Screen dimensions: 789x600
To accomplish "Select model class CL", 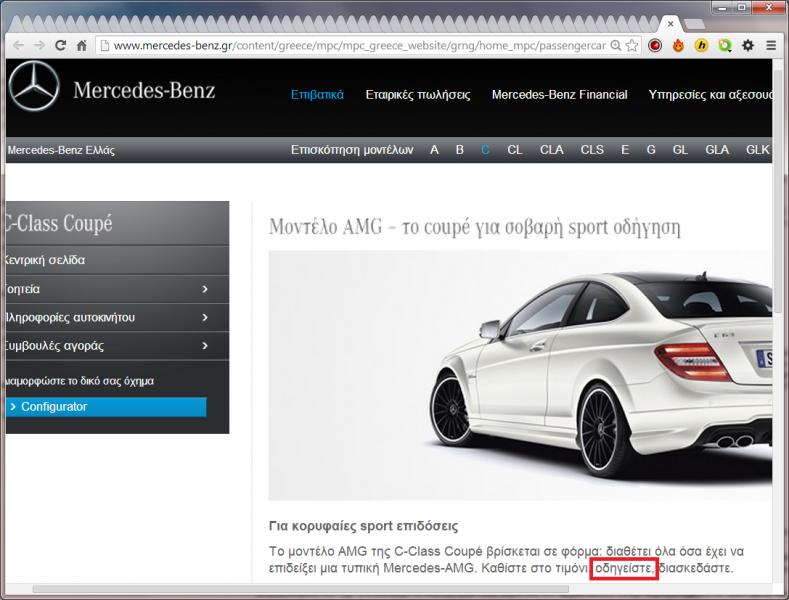I will [x=515, y=150].
